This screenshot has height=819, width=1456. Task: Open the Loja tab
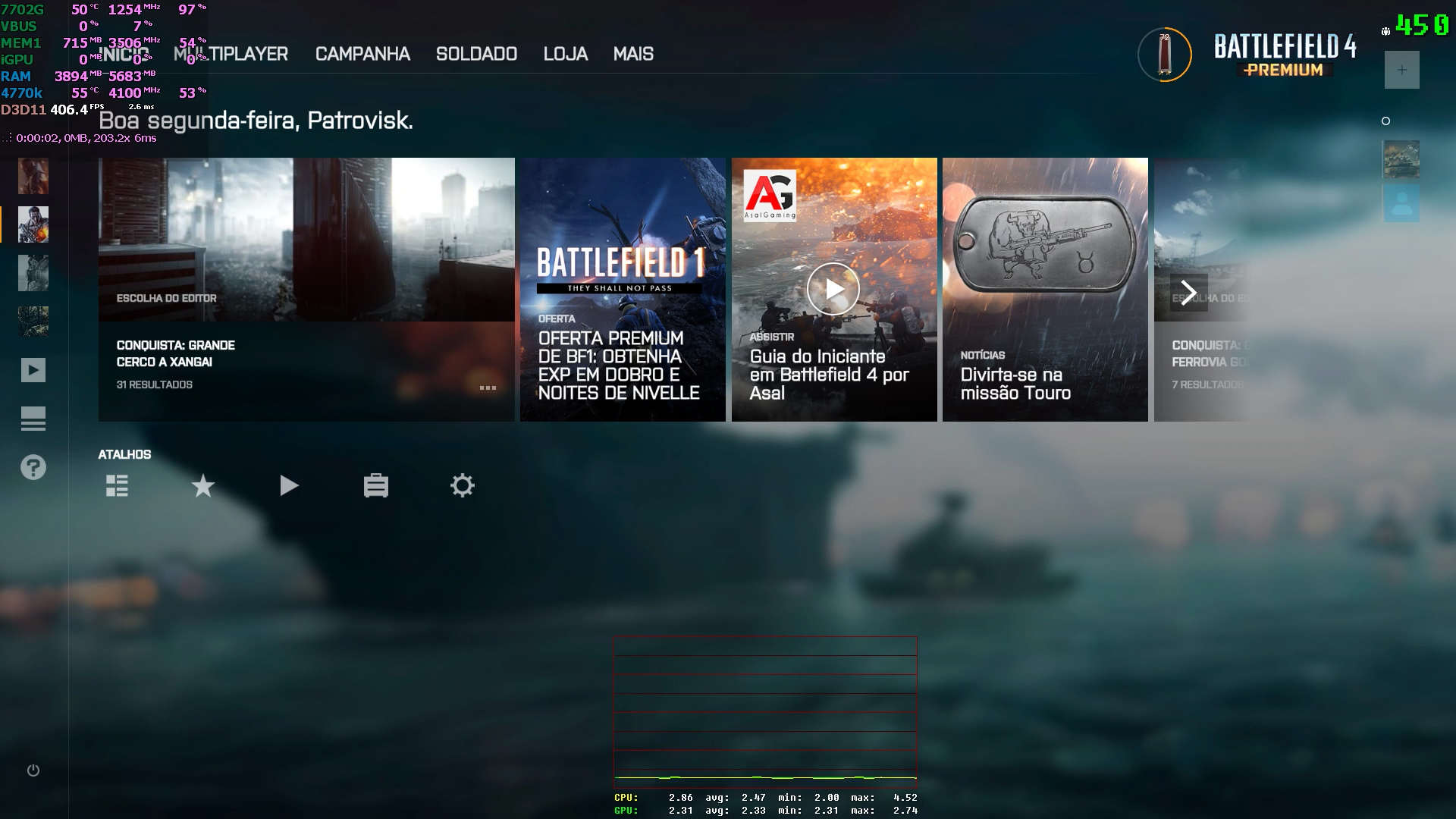pos(566,54)
